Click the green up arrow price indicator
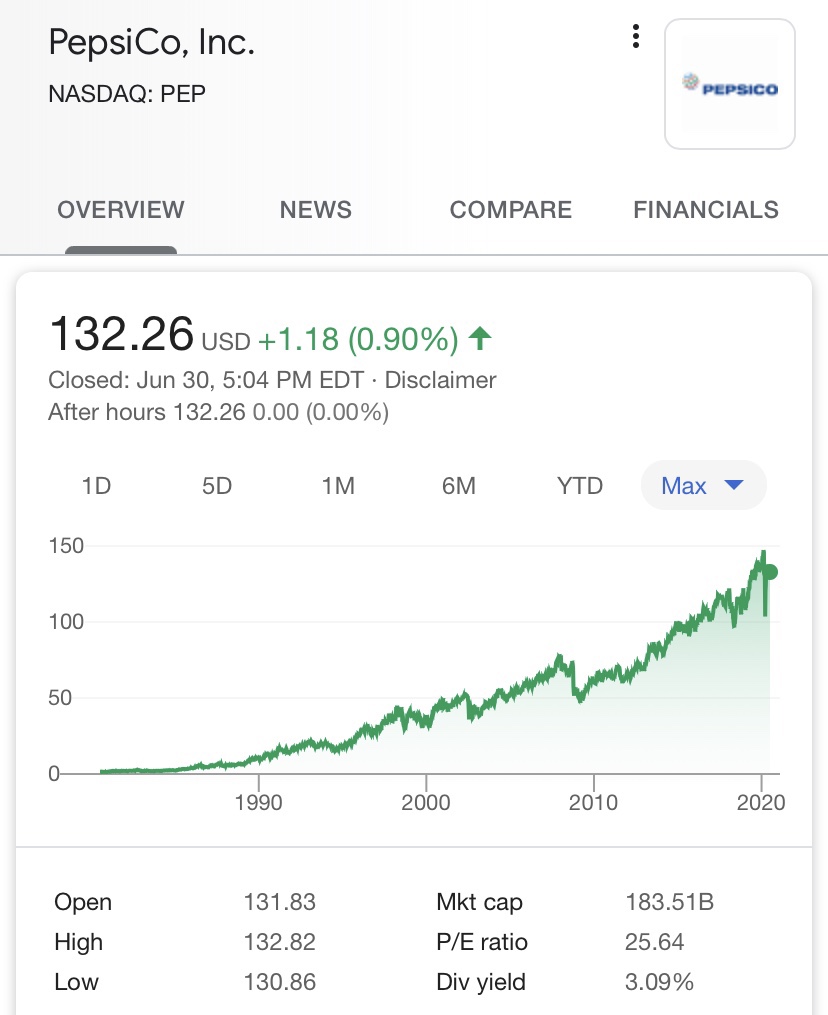Viewport: 828px width, 1015px height. tap(480, 339)
